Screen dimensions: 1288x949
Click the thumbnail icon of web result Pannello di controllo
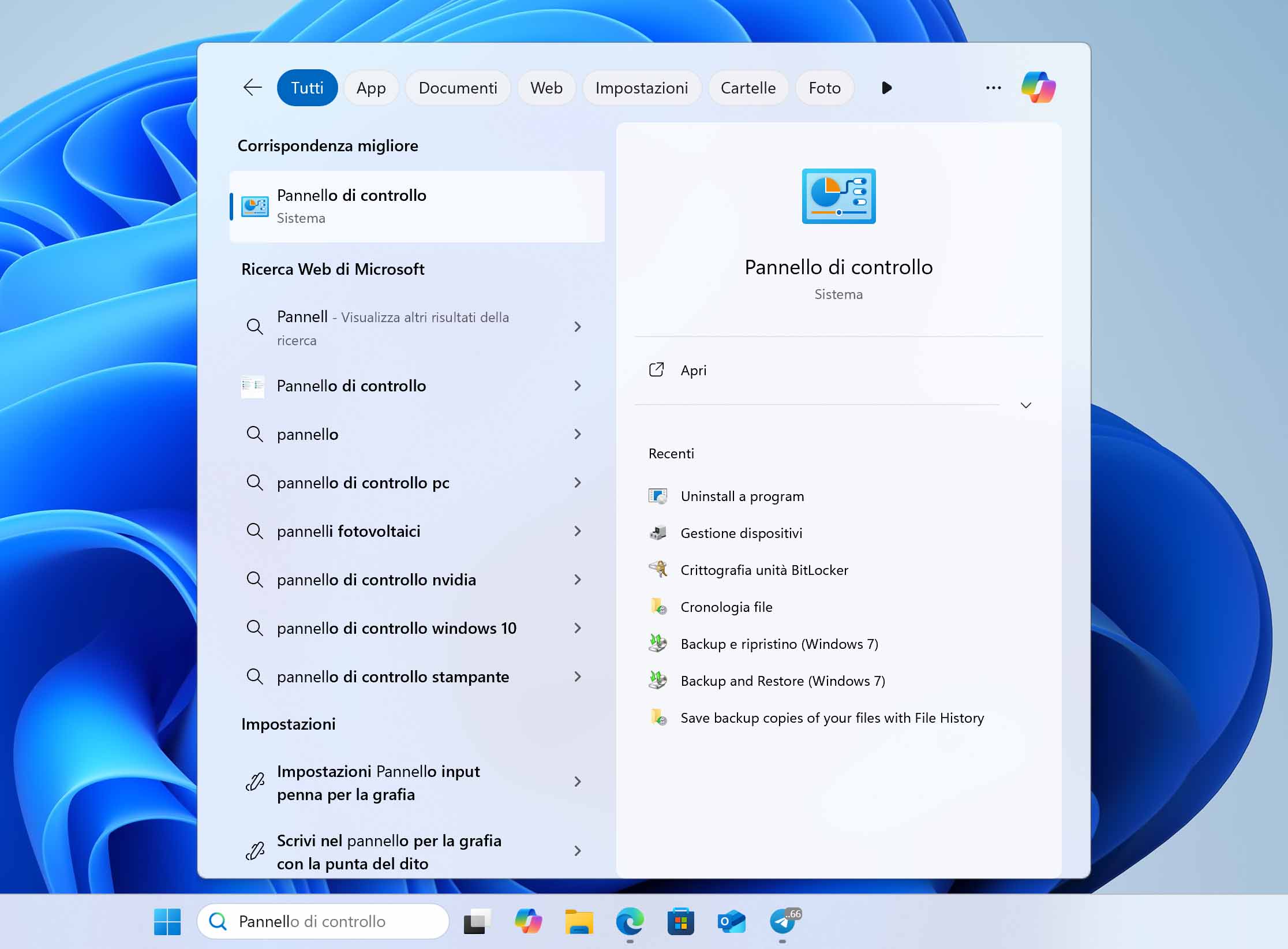click(x=253, y=386)
